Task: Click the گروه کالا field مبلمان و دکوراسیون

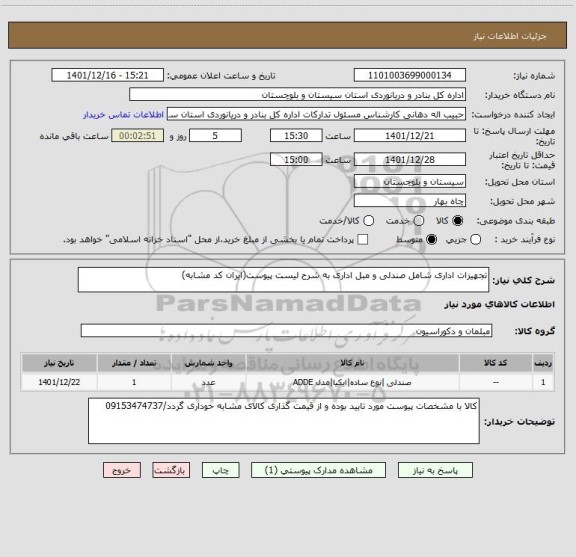Action: [286, 331]
